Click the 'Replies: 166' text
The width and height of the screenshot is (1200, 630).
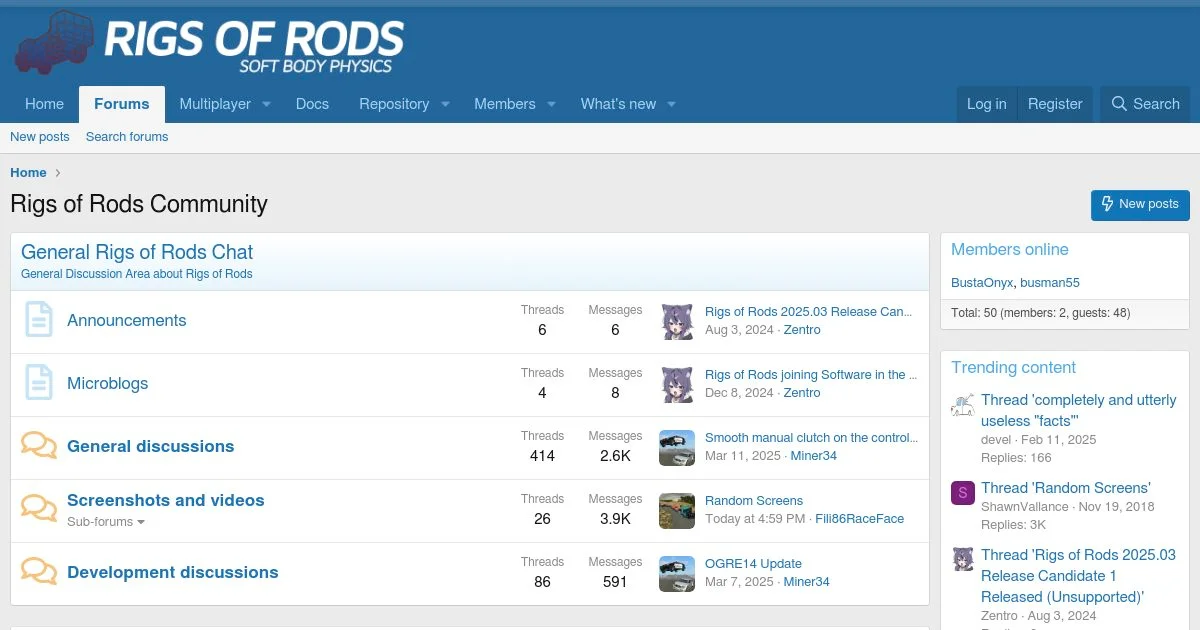pos(1016,458)
